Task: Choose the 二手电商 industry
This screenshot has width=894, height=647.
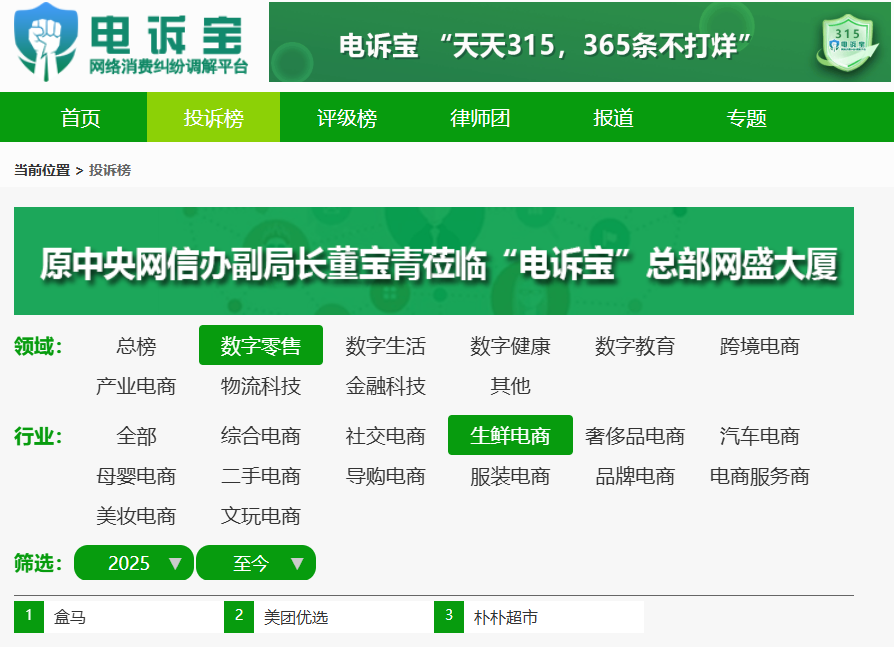Action: point(261,476)
